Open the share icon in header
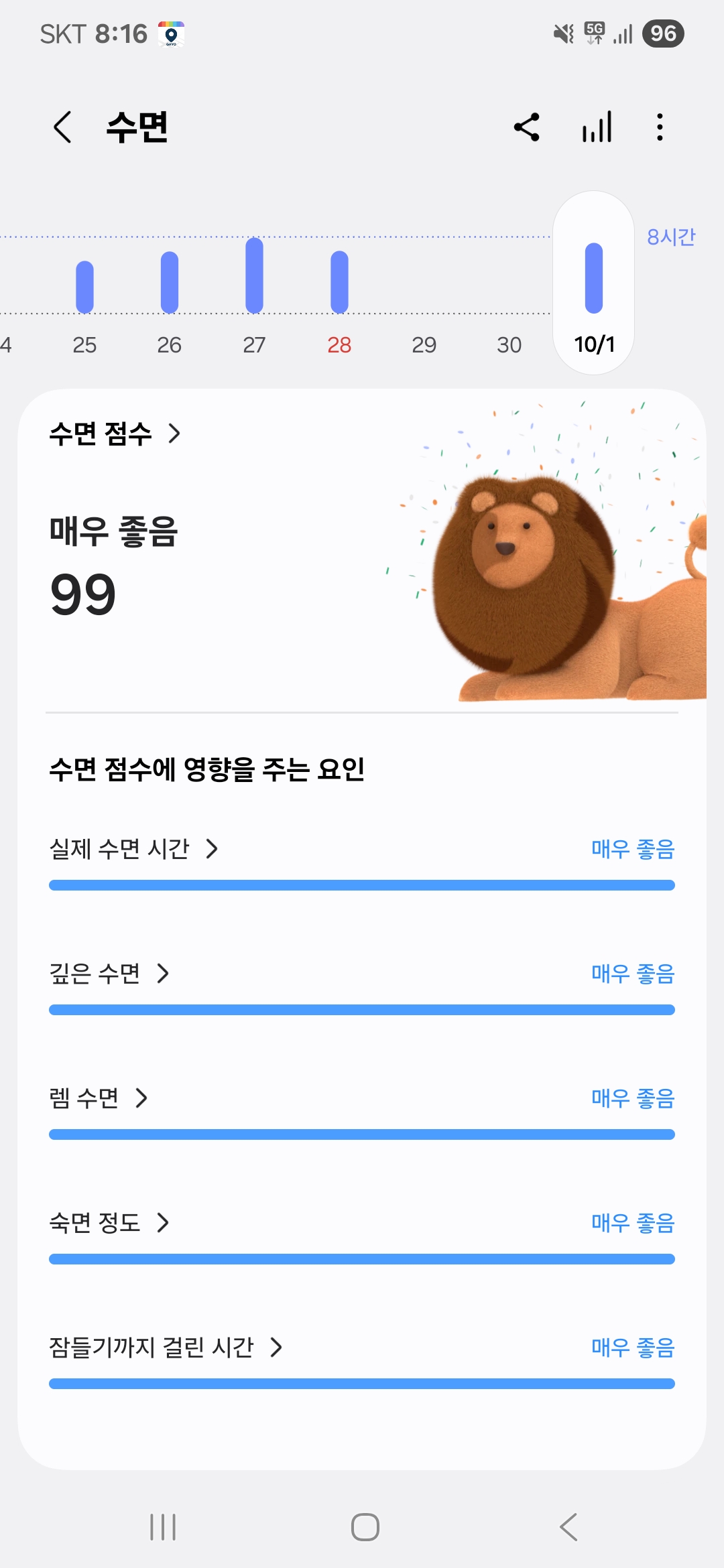Image resolution: width=724 pixels, height=1568 pixels. tap(527, 127)
